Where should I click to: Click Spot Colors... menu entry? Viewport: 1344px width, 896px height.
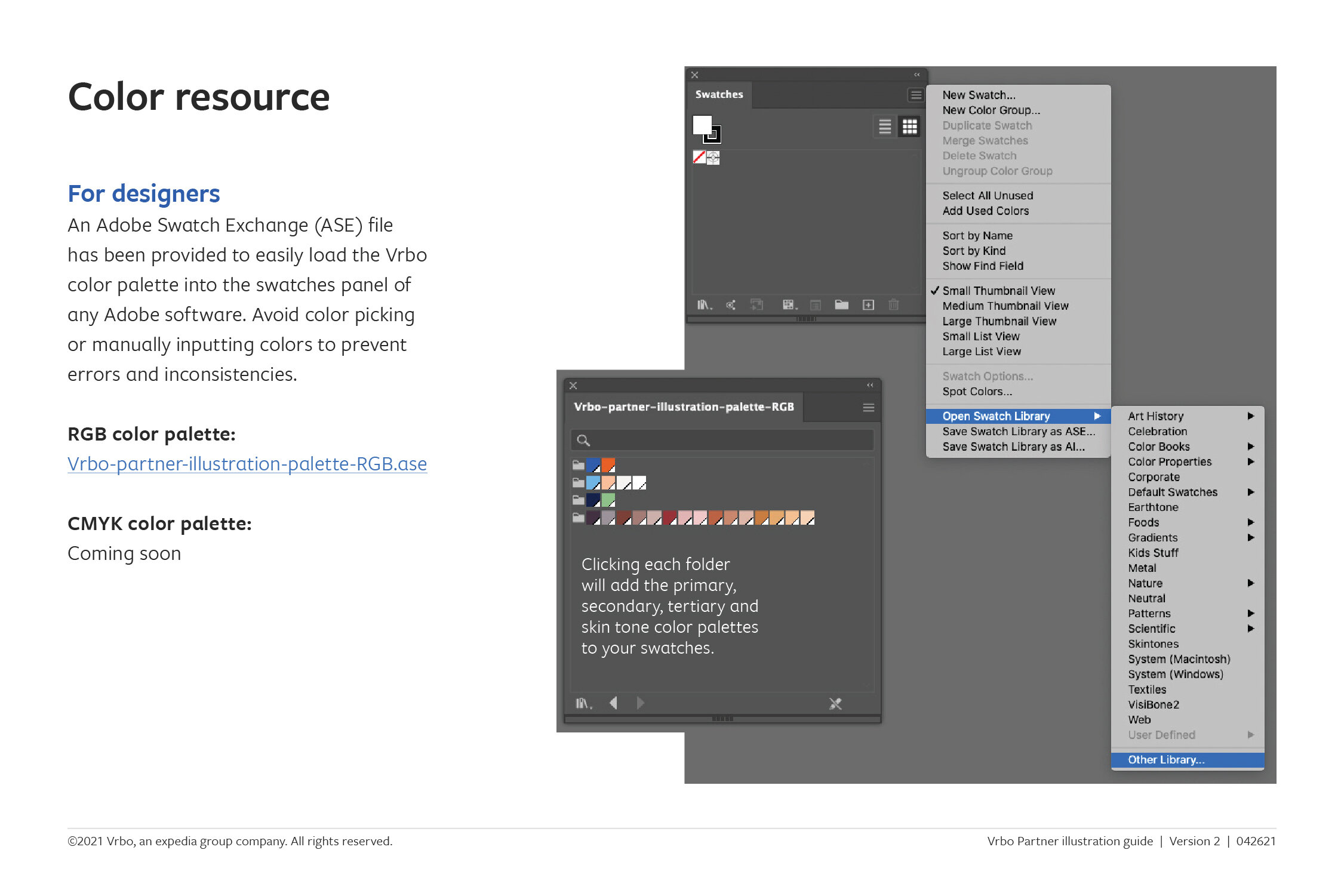pos(977,392)
